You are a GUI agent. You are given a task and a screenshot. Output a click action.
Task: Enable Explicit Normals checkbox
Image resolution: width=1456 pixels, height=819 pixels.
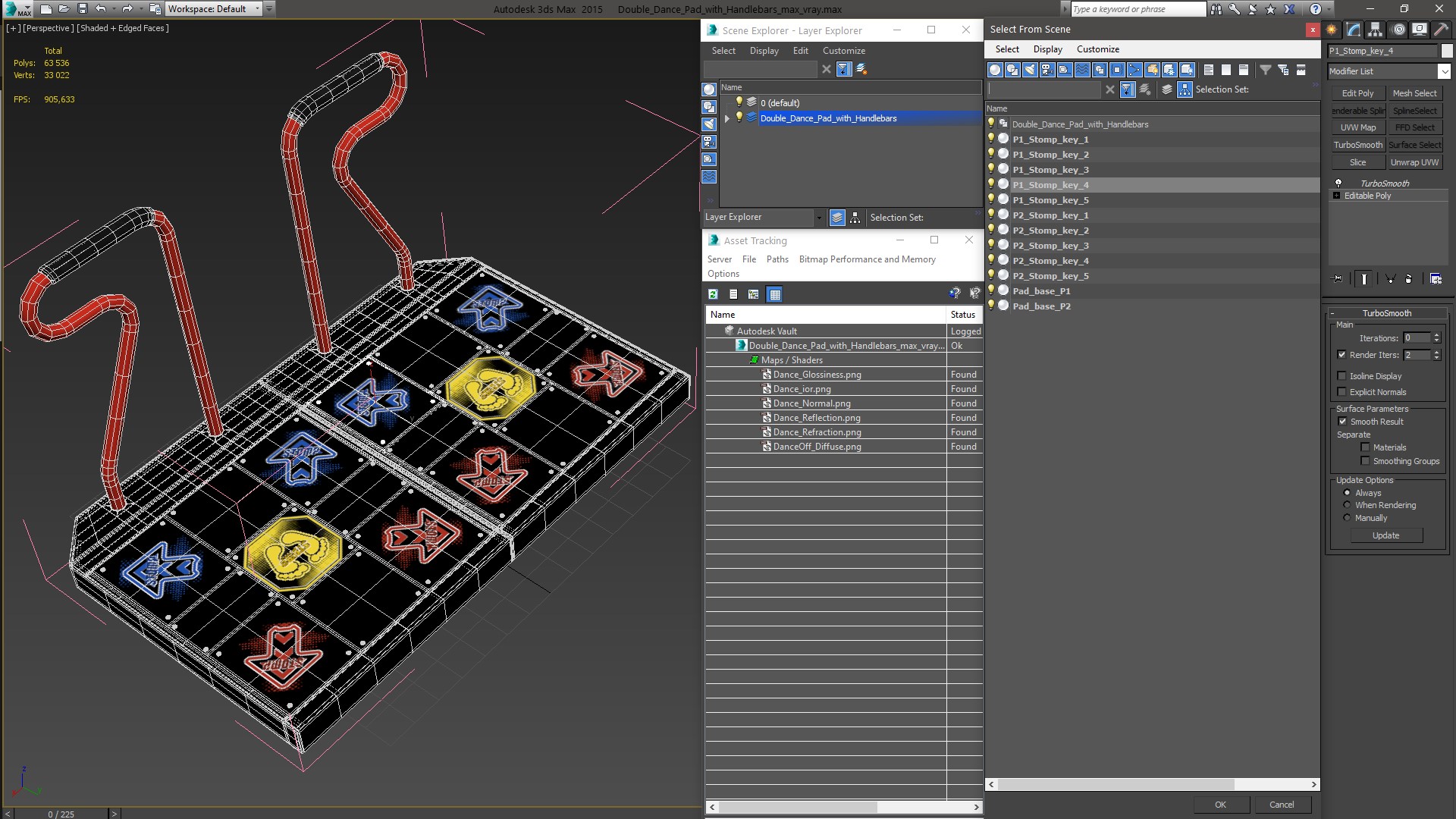coord(1341,392)
